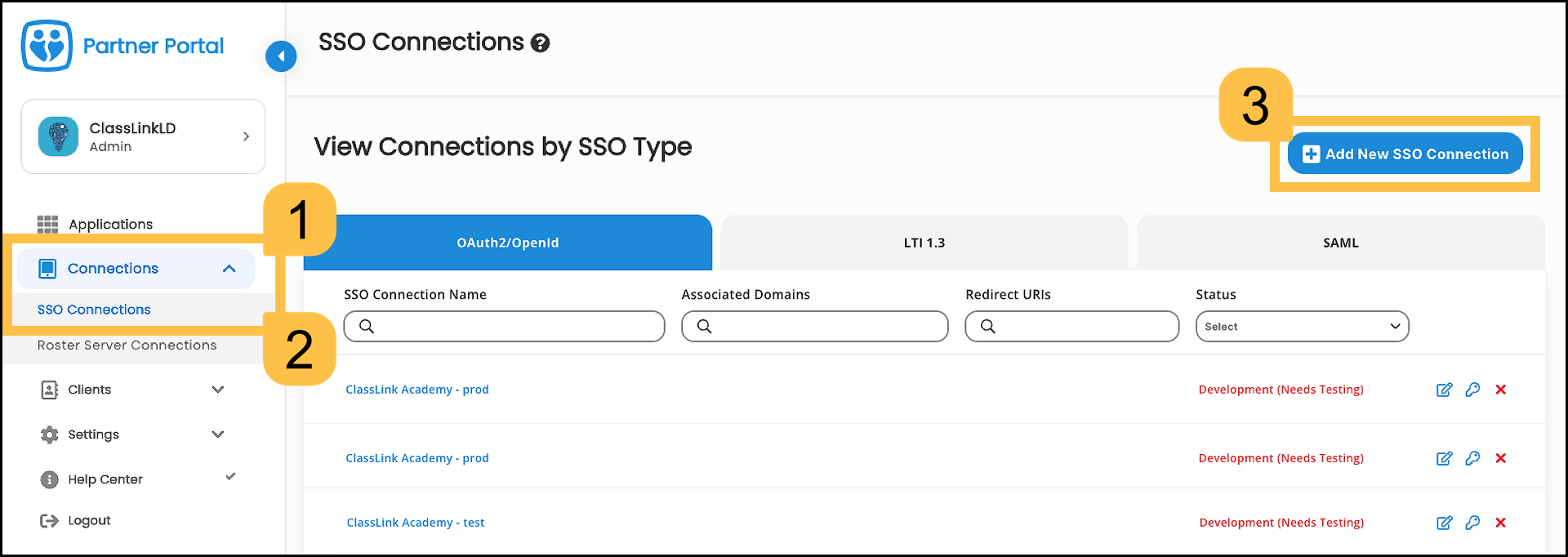The height and width of the screenshot is (557, 1568).
Task: Click the red X on first prod connection
Action: pos(1500,390)
